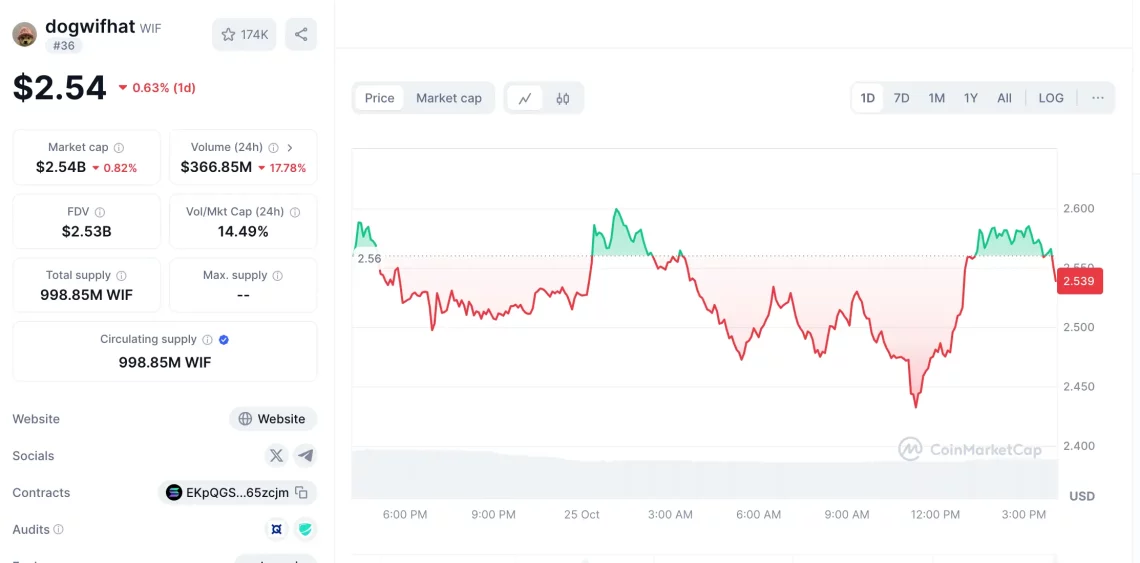Image resolution: width=1140 pixels, height=563 pixels.
Task: Click the Website link button
Action: point(273,419)
